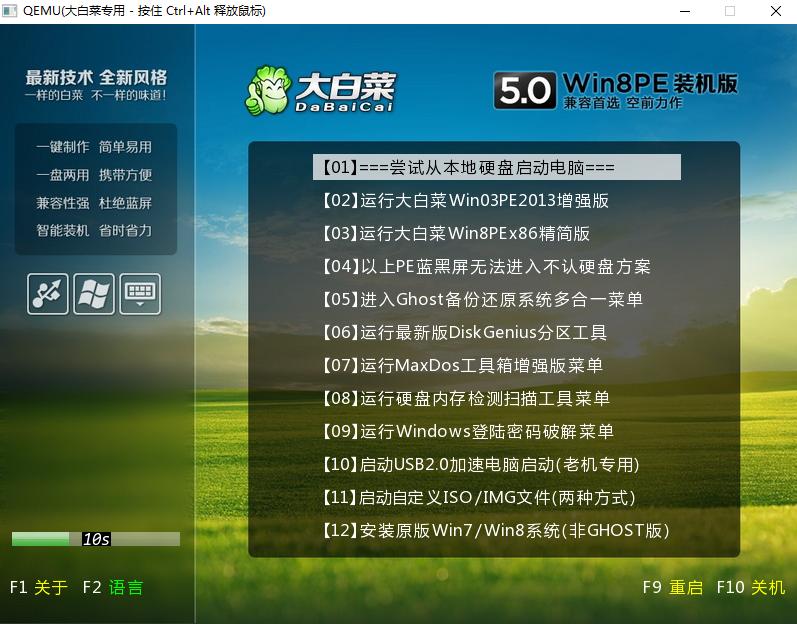797x624 pixels.
Task: Click F2 语言 language option
Action: pyautogui.click(x=113, y=587)
